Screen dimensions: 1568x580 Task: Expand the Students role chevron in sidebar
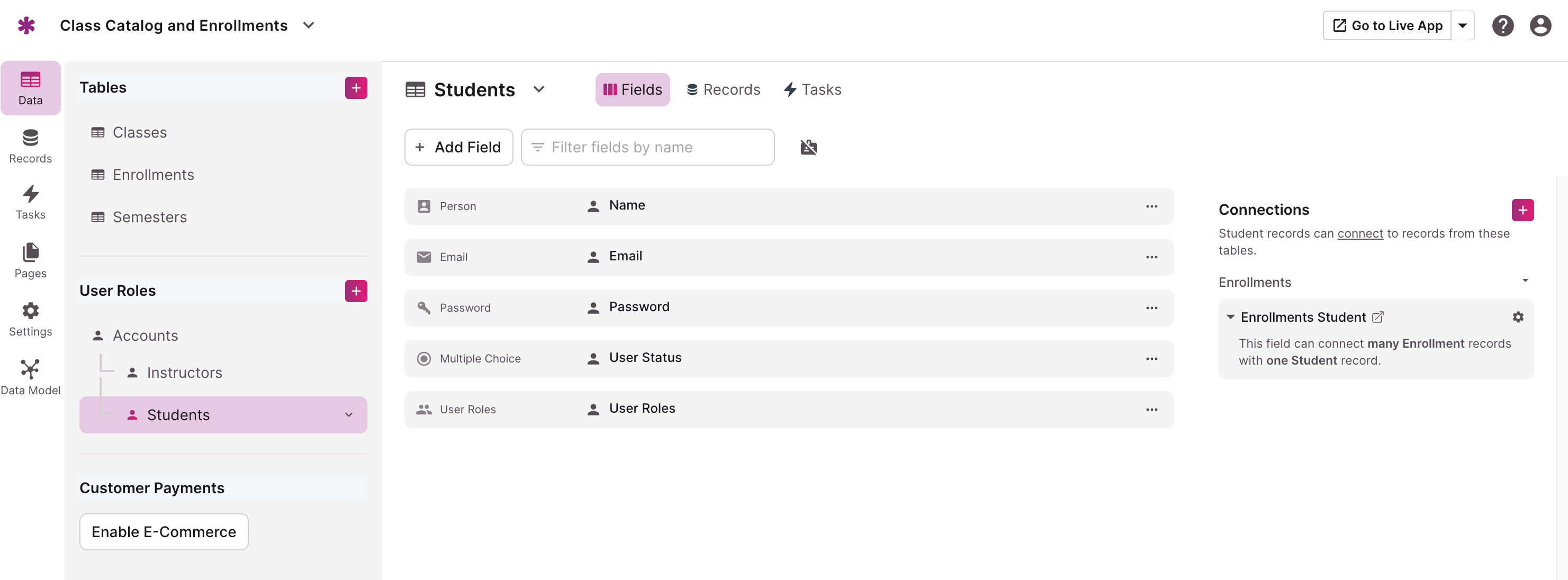(x=349, y=415)
